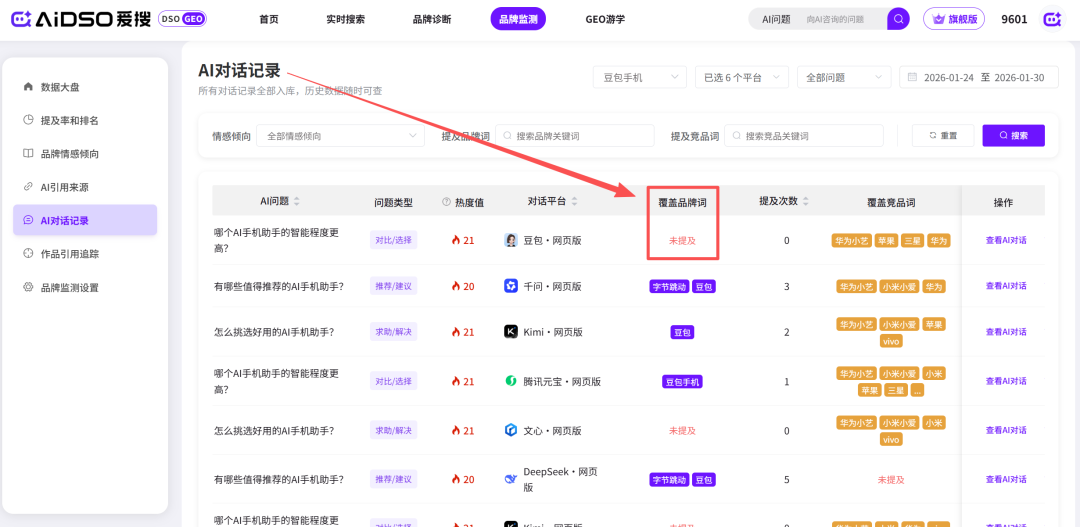Open the 豆包手机 brand dropdown
Image resolution: width=1080 pixels, height=527 pixels.
(640, 77)
